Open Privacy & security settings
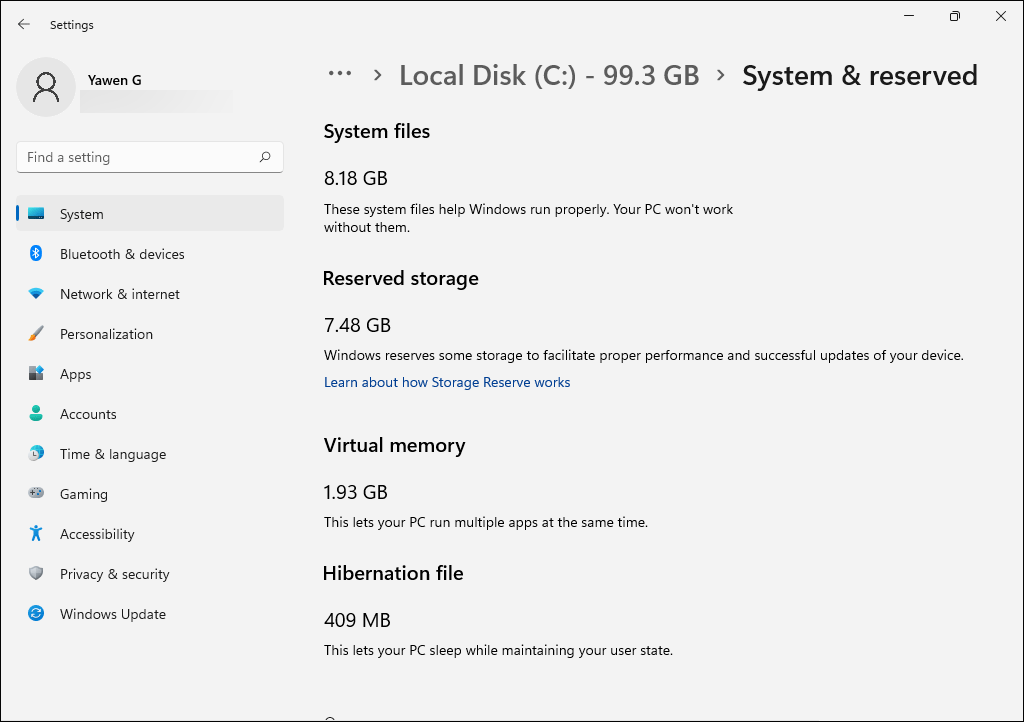 pyautogui.click(x=150, y=574)
